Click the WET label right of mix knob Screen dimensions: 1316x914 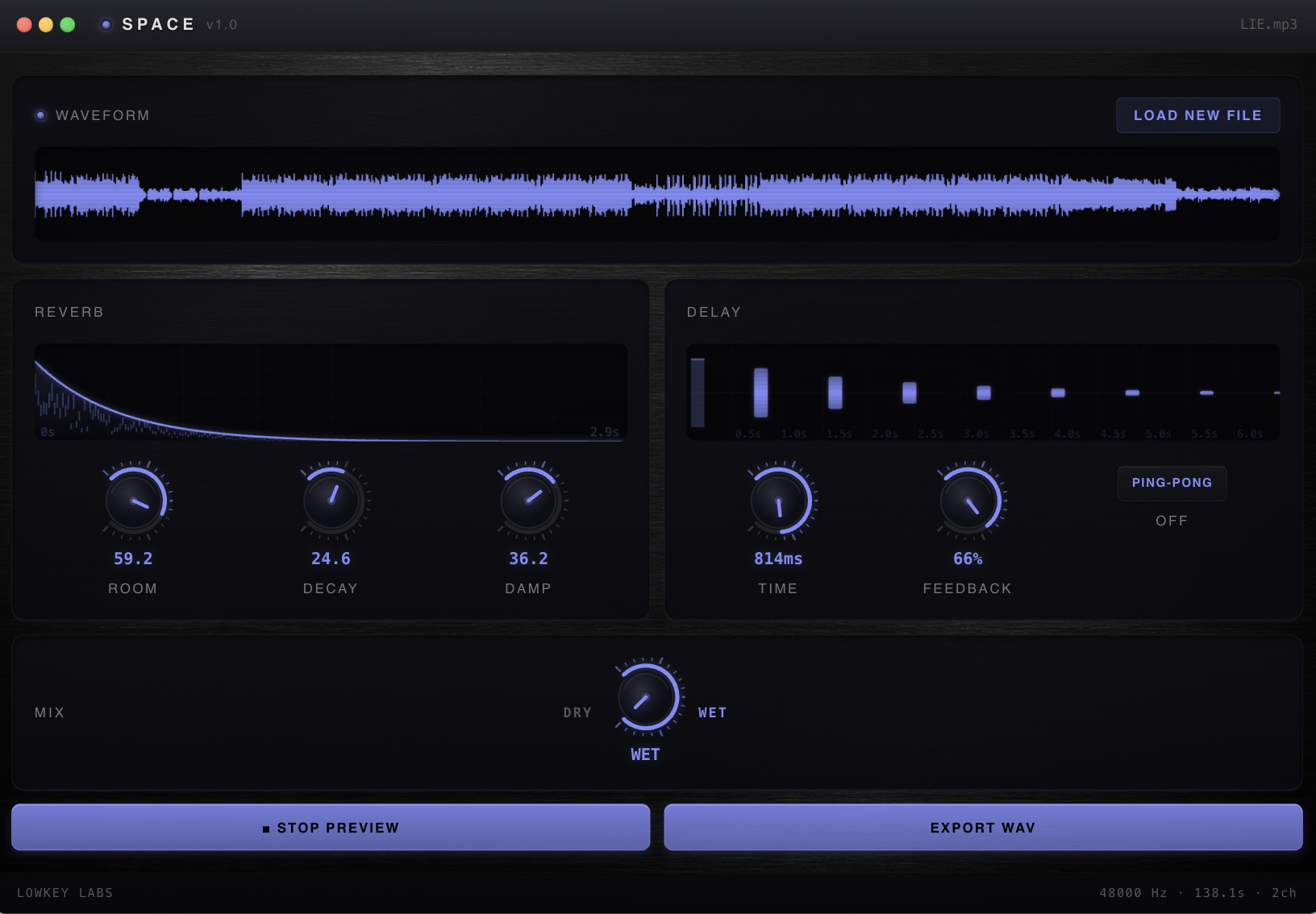coord(712,713)
